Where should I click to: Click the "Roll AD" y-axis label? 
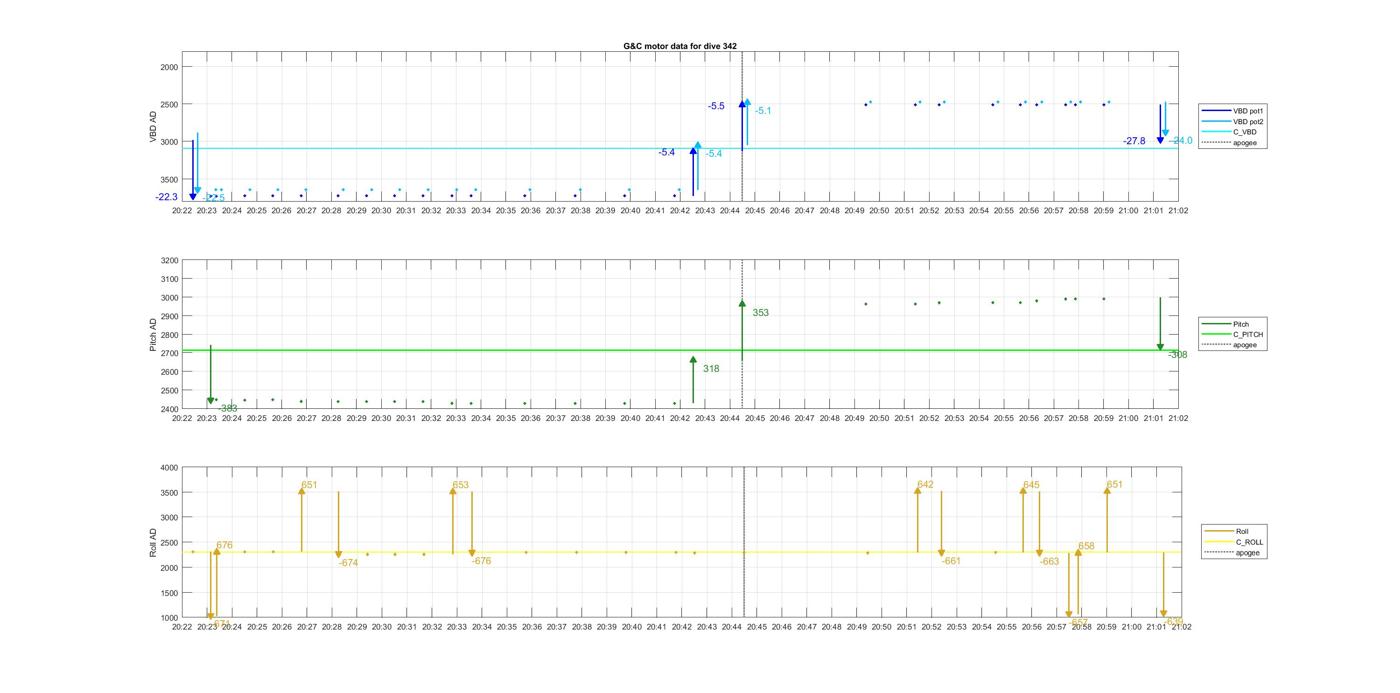[154, 543]
